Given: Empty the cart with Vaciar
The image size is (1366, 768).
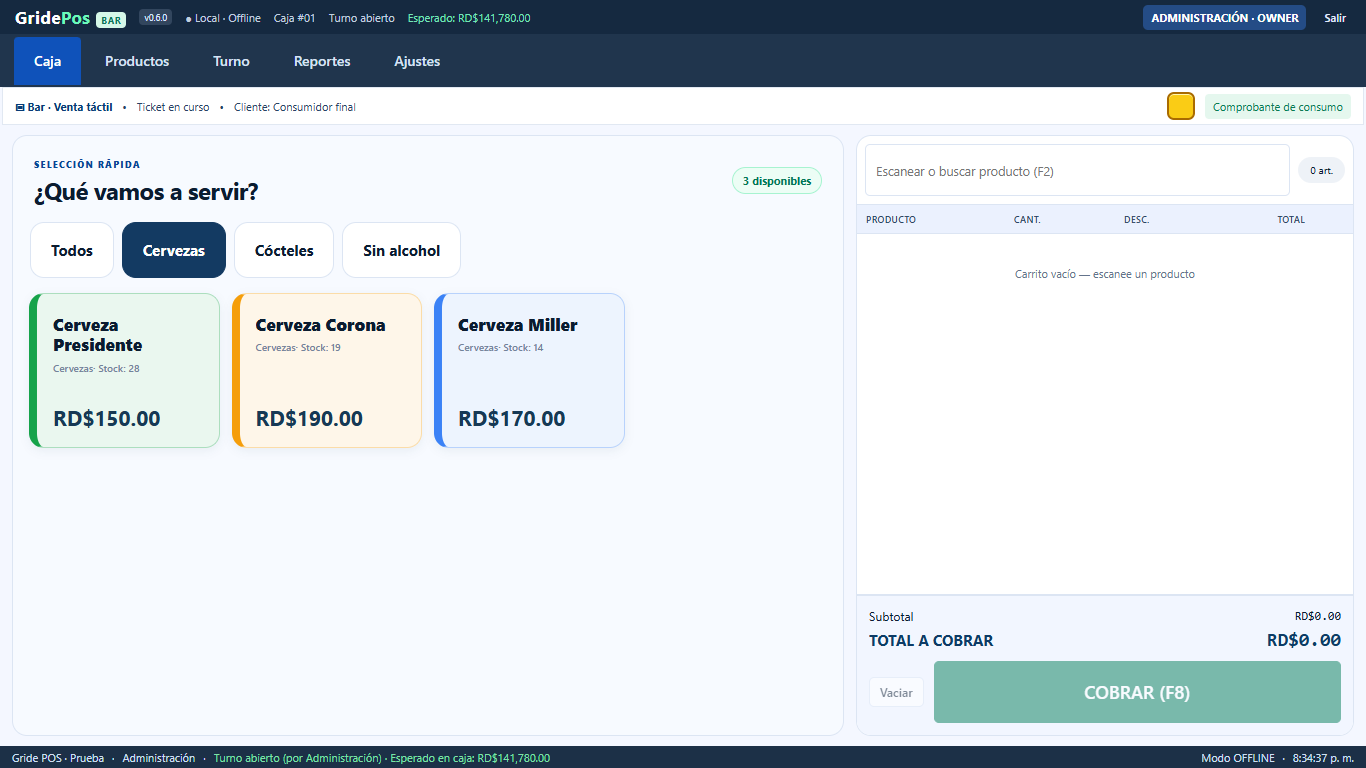Looking at the screenshot, I should tap(896, 692).
